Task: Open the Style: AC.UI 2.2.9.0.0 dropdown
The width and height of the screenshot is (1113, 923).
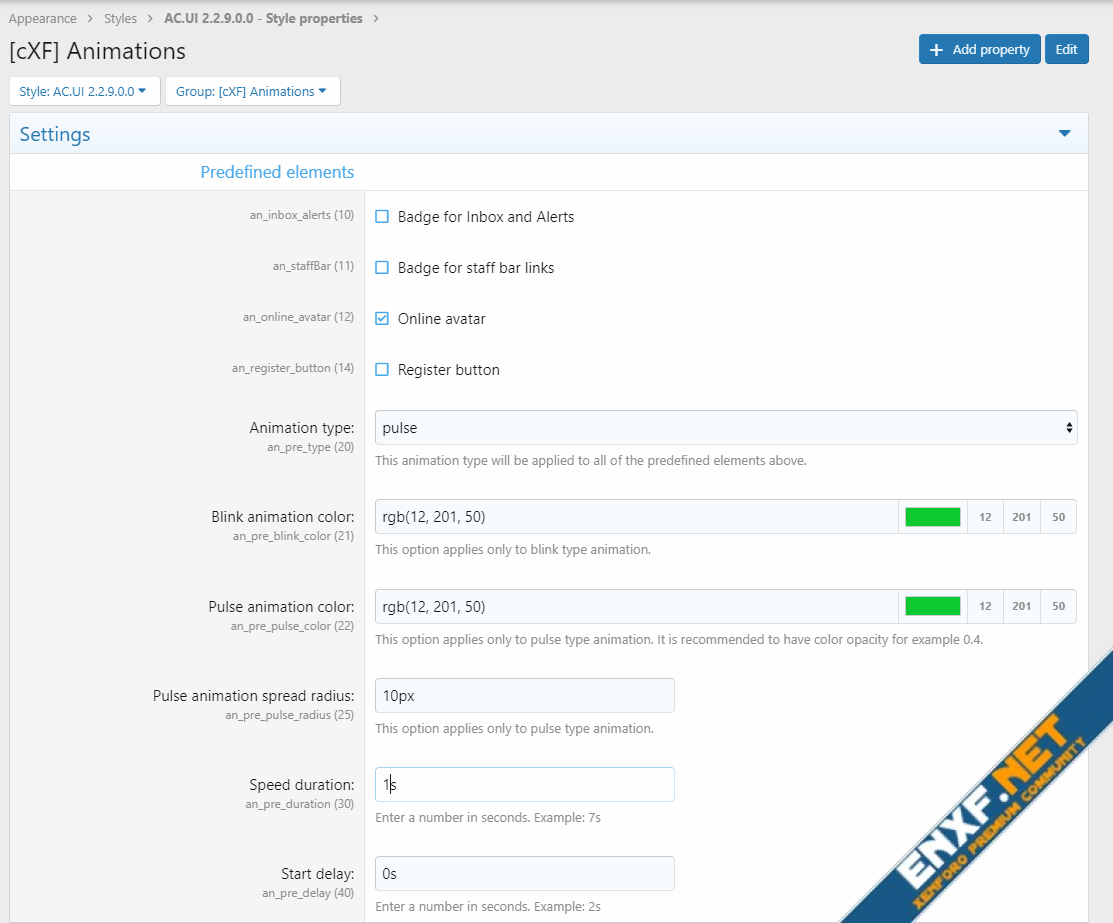Action: pos(83,91)
